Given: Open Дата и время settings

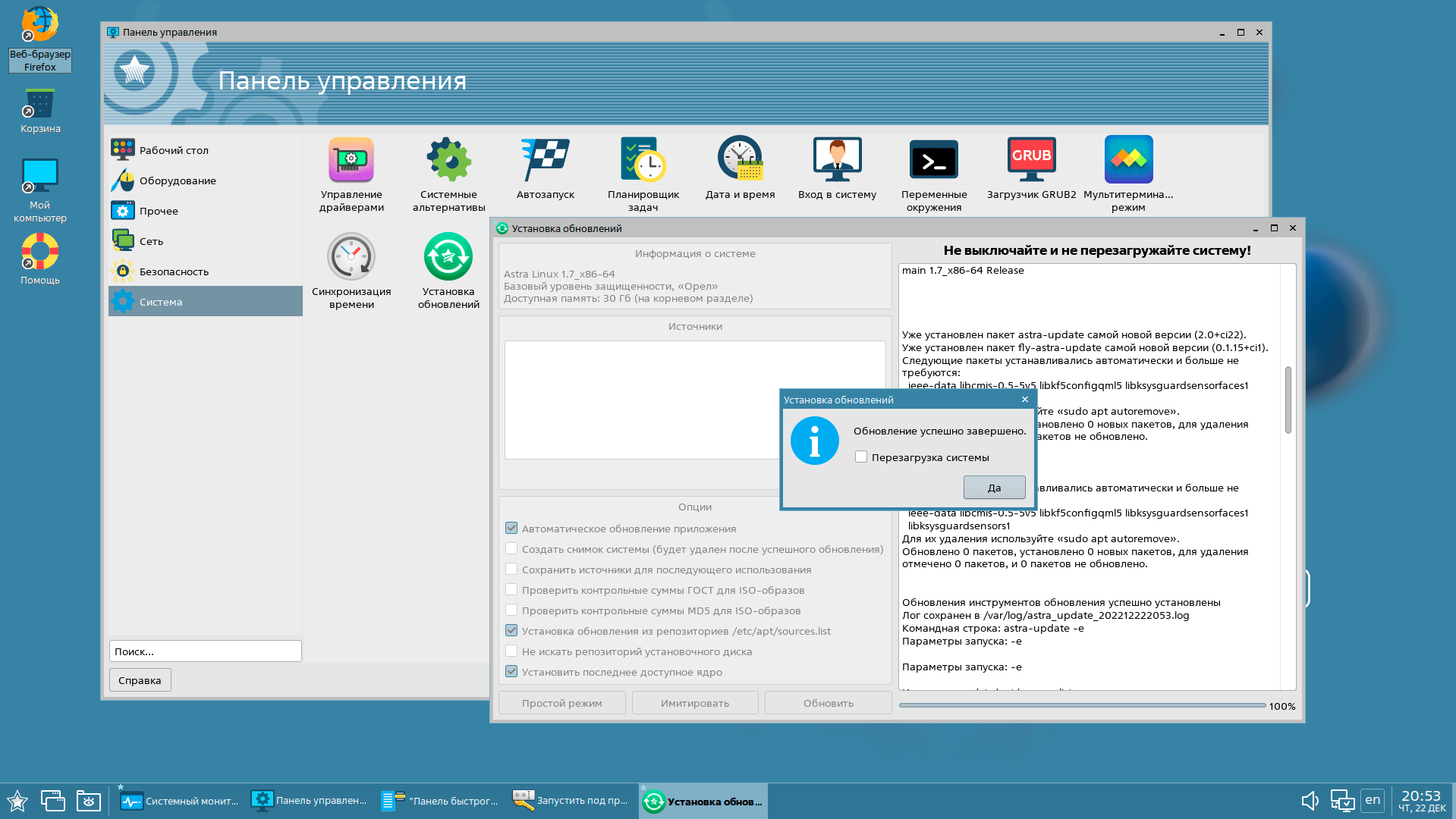Looking at the screenshot, I should click(x=741, y=169).
